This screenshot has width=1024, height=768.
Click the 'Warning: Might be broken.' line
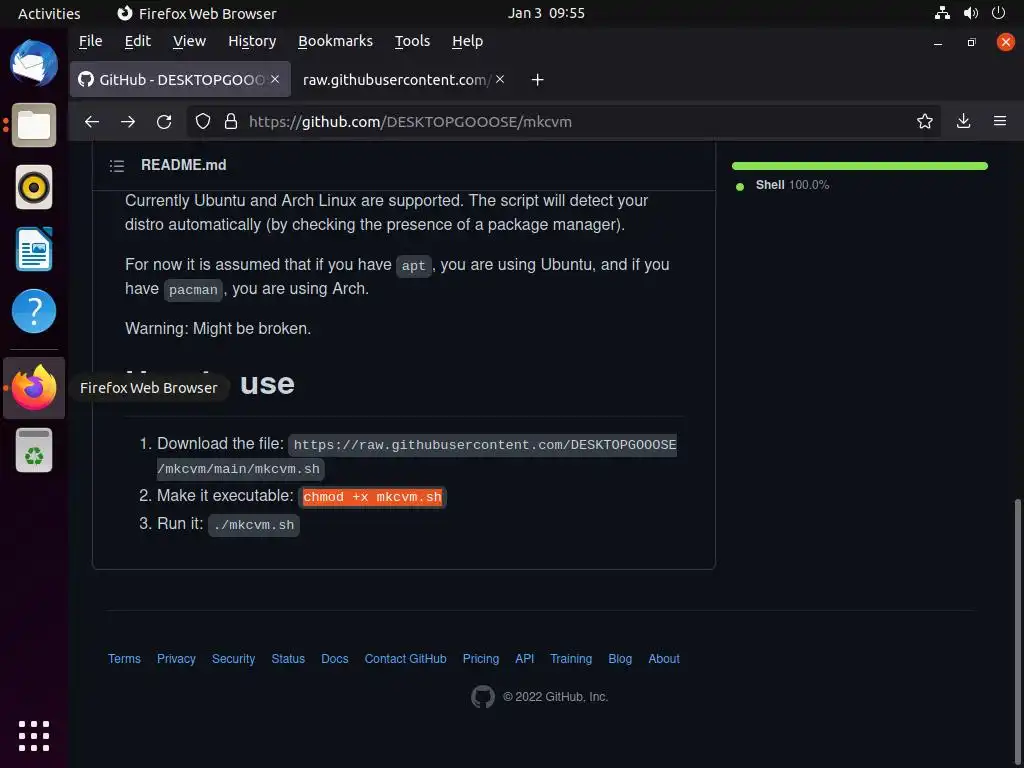[x=218, y=328]
